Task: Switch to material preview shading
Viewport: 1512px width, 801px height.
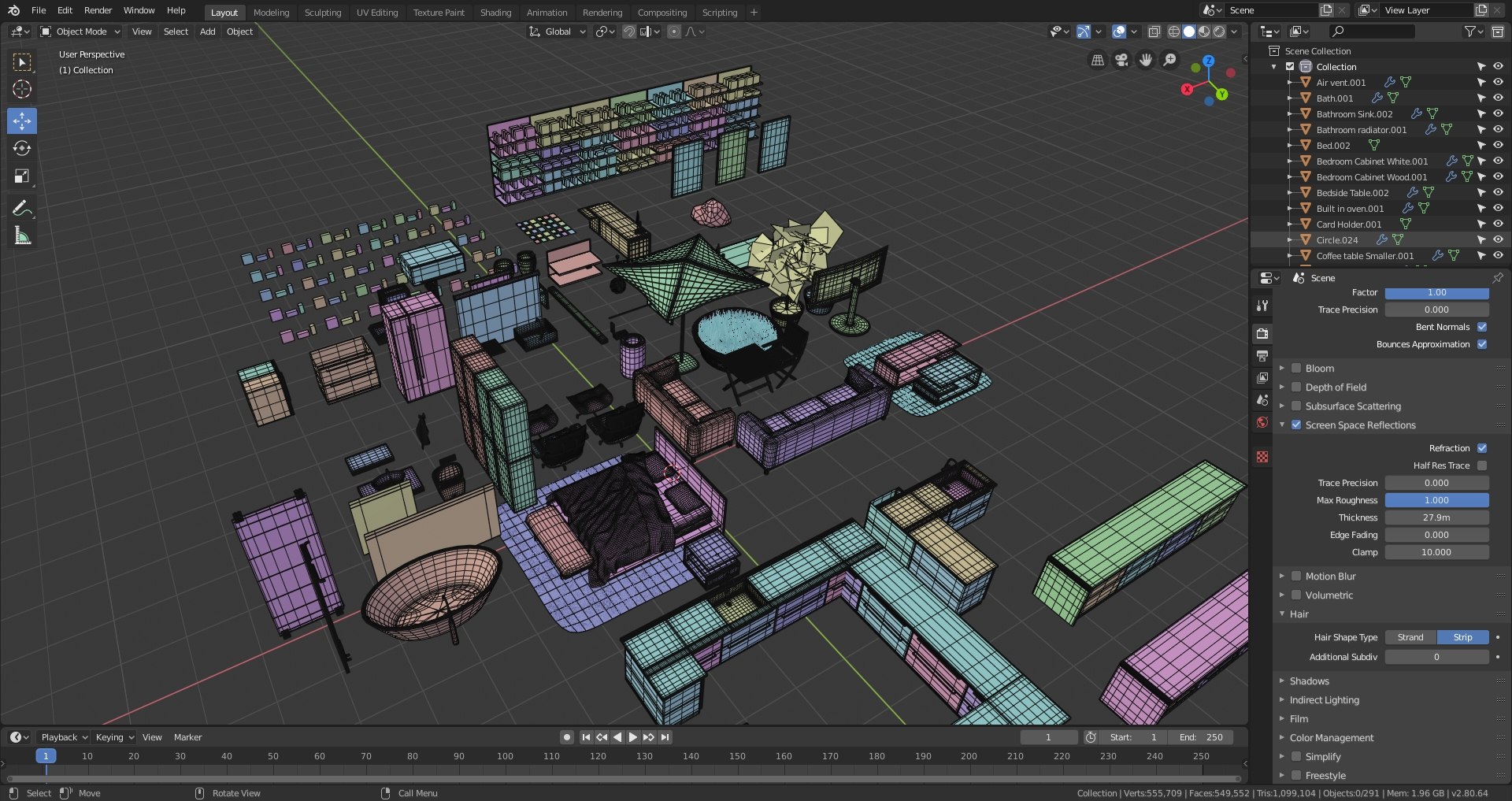Action: 1204,32
